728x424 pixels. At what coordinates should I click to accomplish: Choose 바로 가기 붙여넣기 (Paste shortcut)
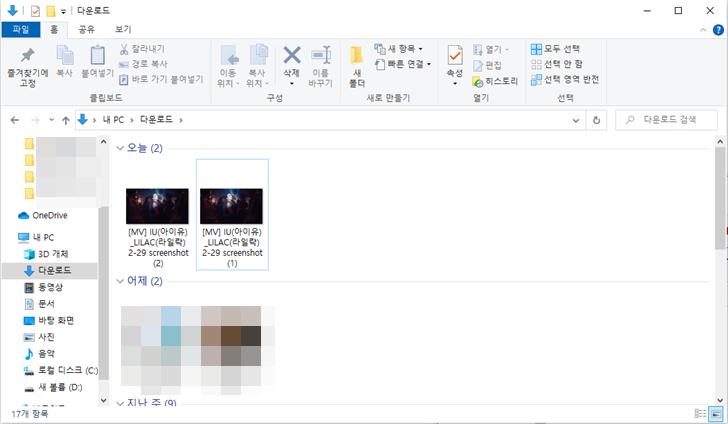[x=161, y=79]
